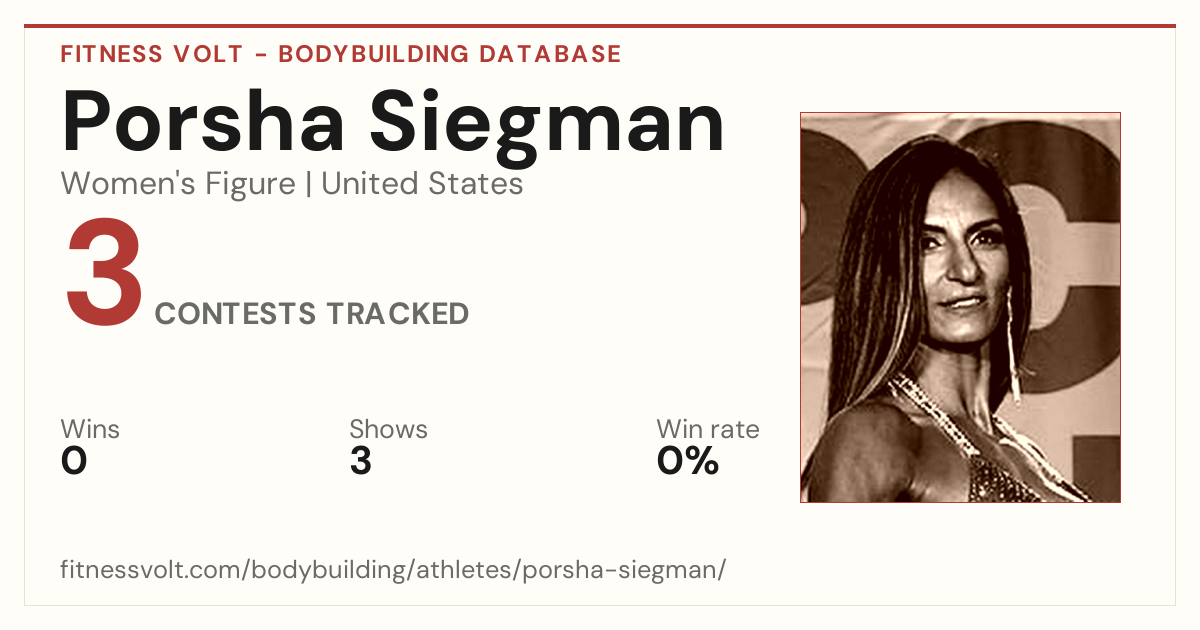
Task: Select the Shows stat label
Action: 388,429
